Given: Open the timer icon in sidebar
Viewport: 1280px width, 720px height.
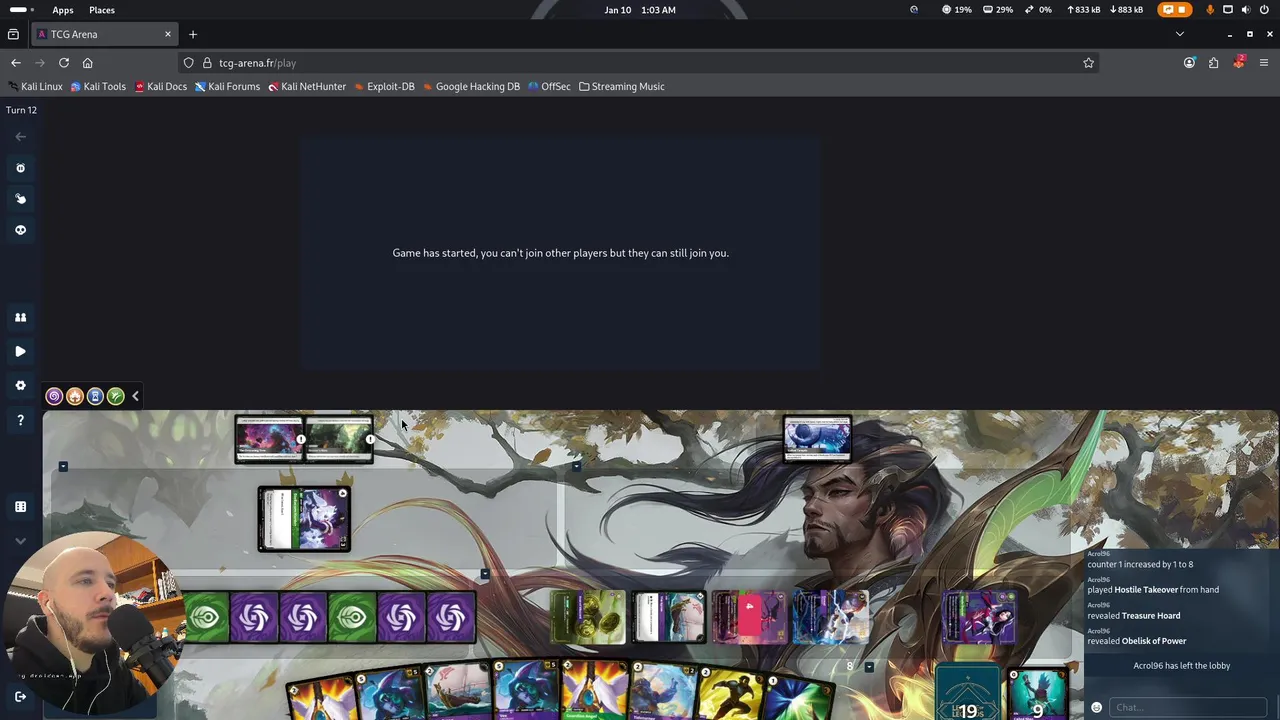Looking at the screenshot, I should pos(20,168).
